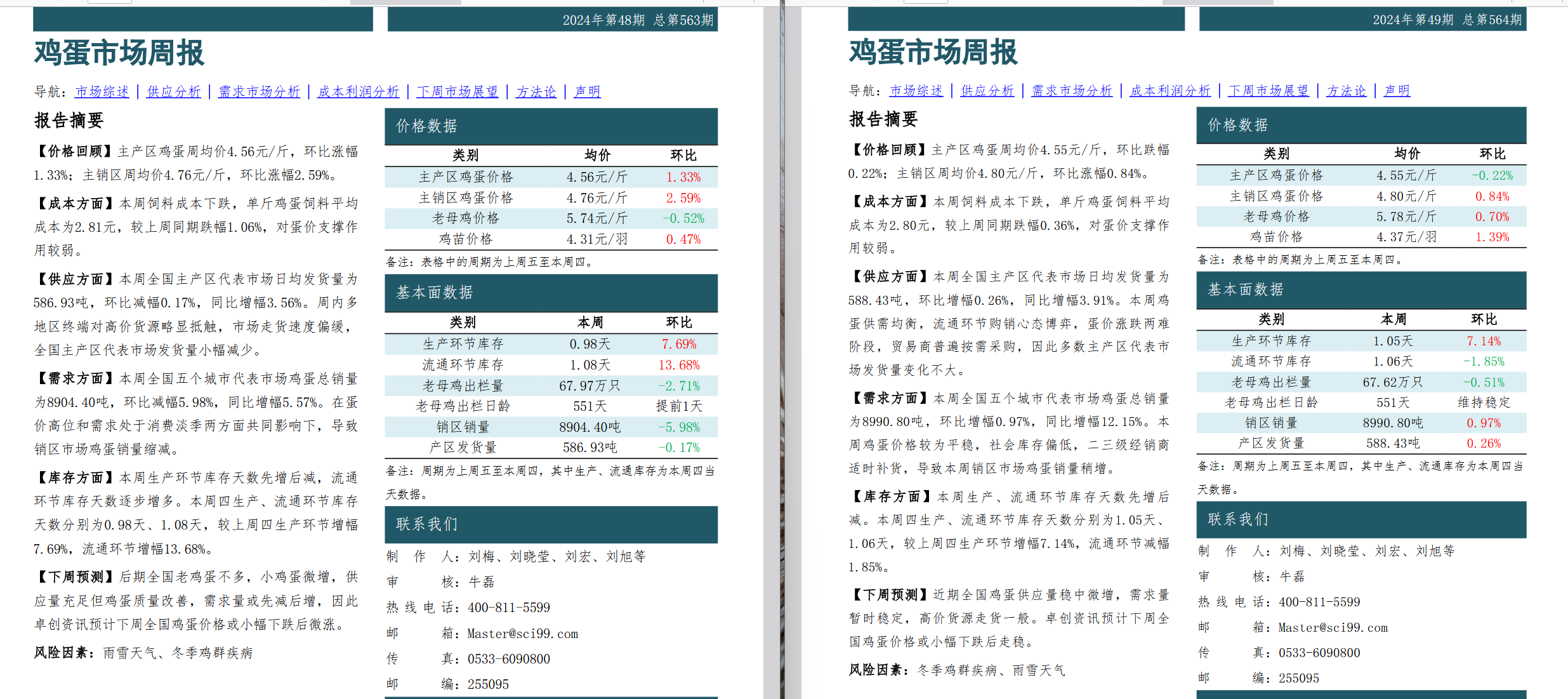
Task: Go to 需求市场分析 in right report
Action: (1071, 91)
